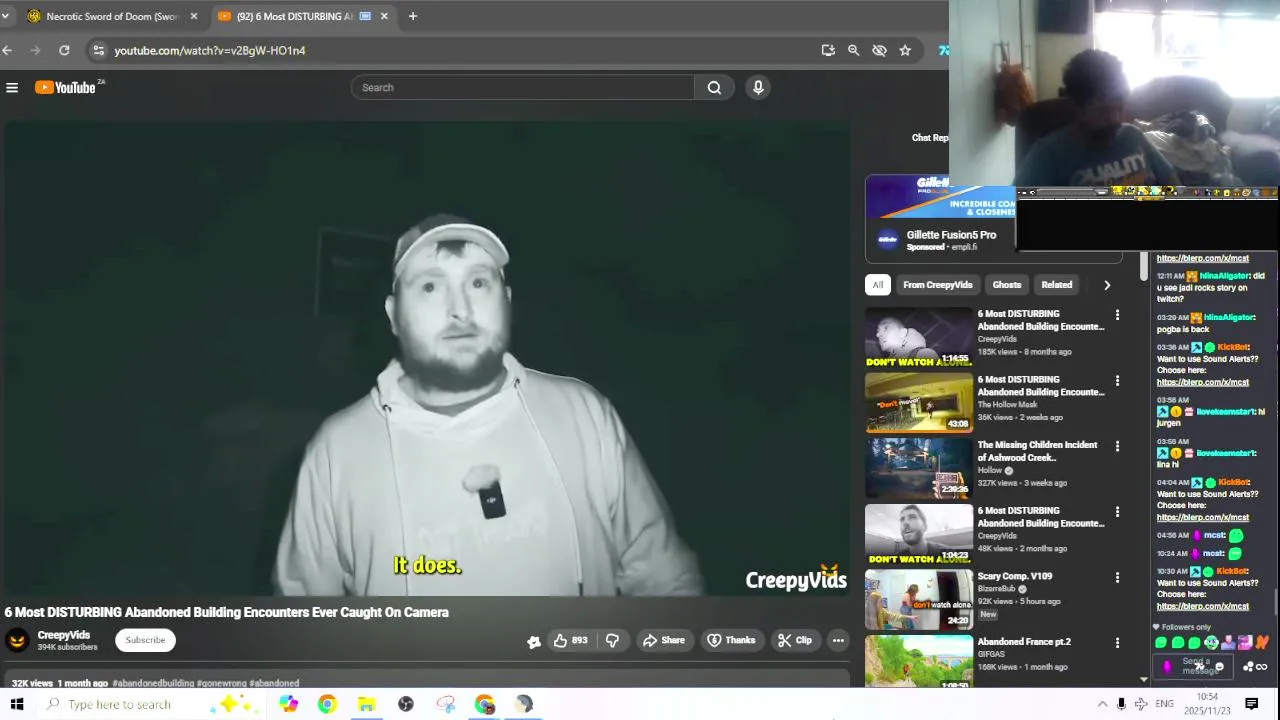Open the 1:14:55 Abandoned Building Encounters thumbnail
Viewport: 1280px width, 720px height.
point(919,337)
